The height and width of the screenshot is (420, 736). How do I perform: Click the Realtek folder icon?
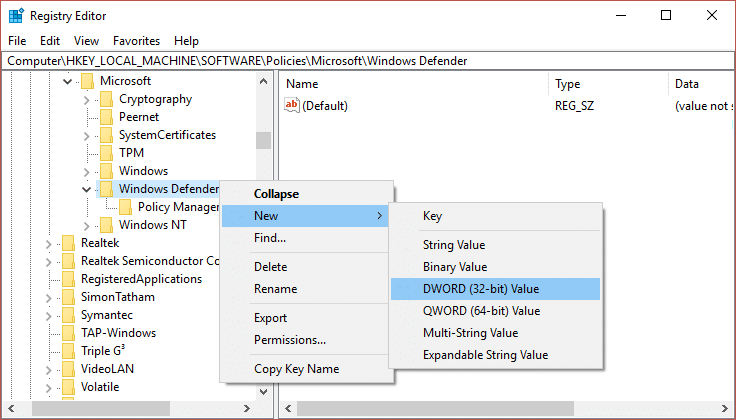(x=68, y=243)
